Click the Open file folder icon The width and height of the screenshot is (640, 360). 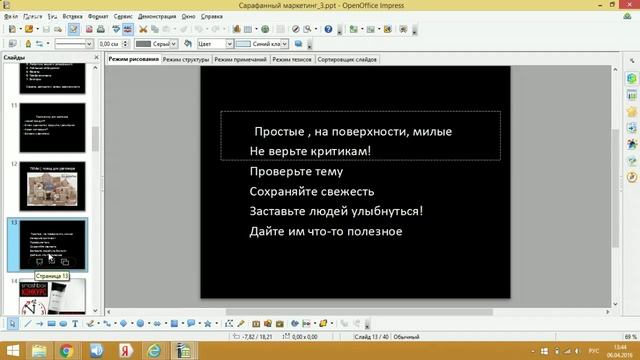(x=29, y=29)
